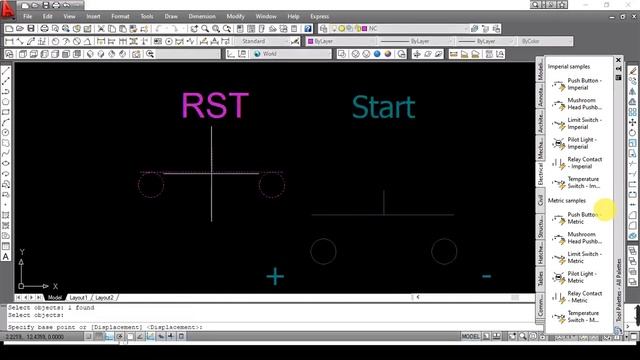Click the Start cyan text in the drawing
Image resolution: width=640 pixels, height=360 pixels.
pos(383,107)
